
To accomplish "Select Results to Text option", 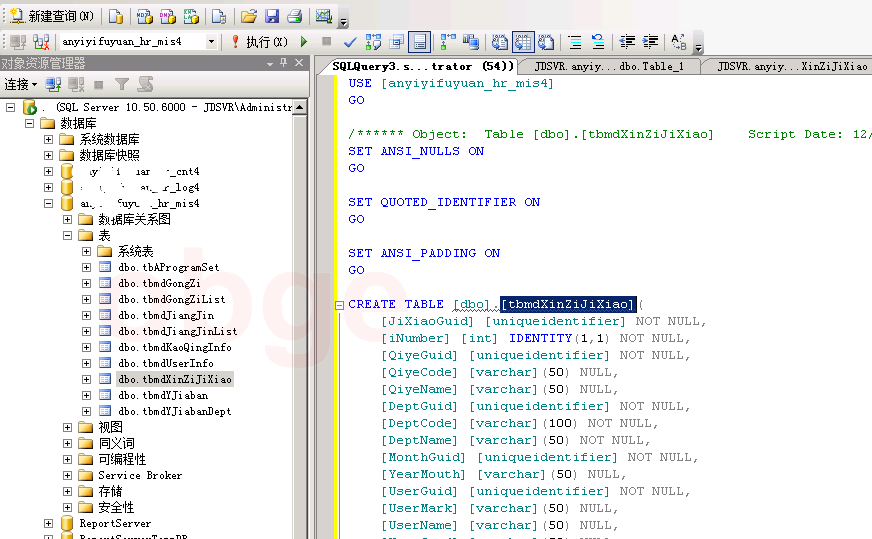I will coord(499,42).
